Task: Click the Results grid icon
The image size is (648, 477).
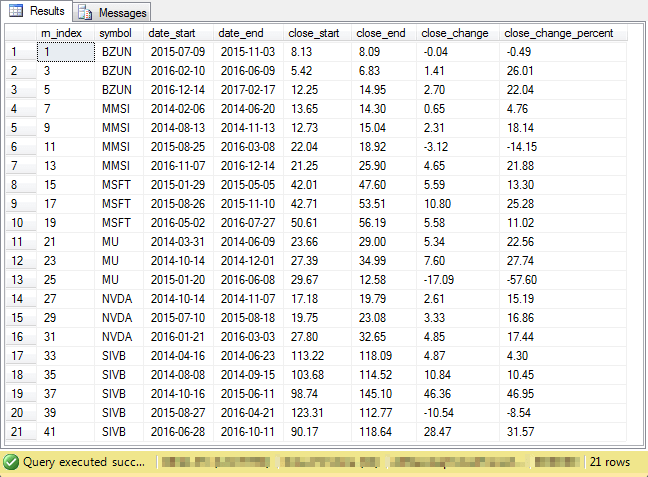Action: [16, 11]
